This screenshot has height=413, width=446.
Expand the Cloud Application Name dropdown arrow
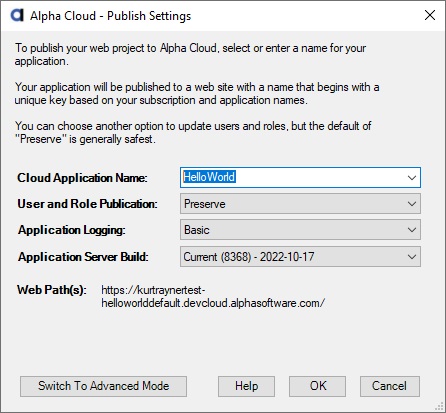[412, 177]
